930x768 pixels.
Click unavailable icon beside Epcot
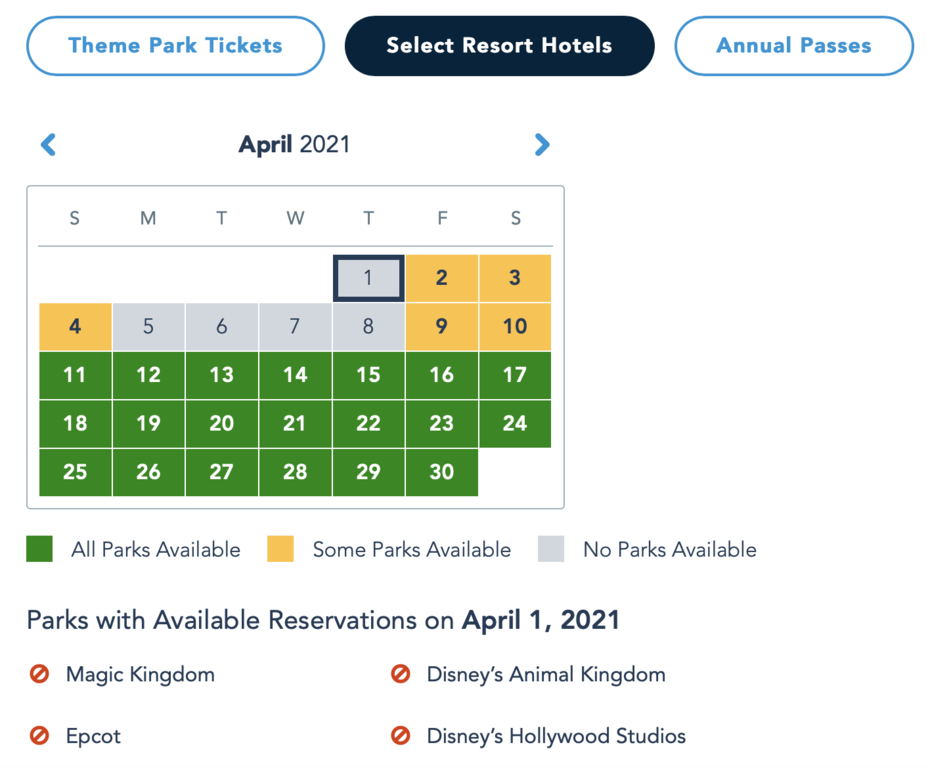pos(40,737)
